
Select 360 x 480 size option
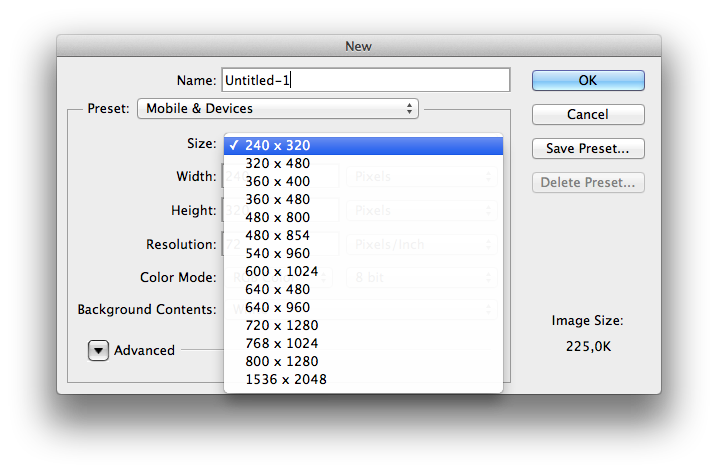tap(364, 200)
